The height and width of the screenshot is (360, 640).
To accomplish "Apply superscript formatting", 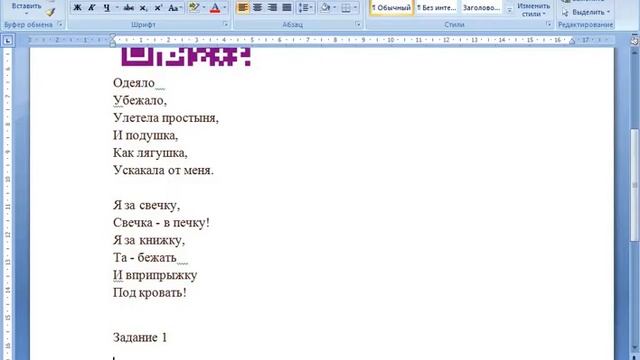I will pyautogui.click(x=158, y=8).
